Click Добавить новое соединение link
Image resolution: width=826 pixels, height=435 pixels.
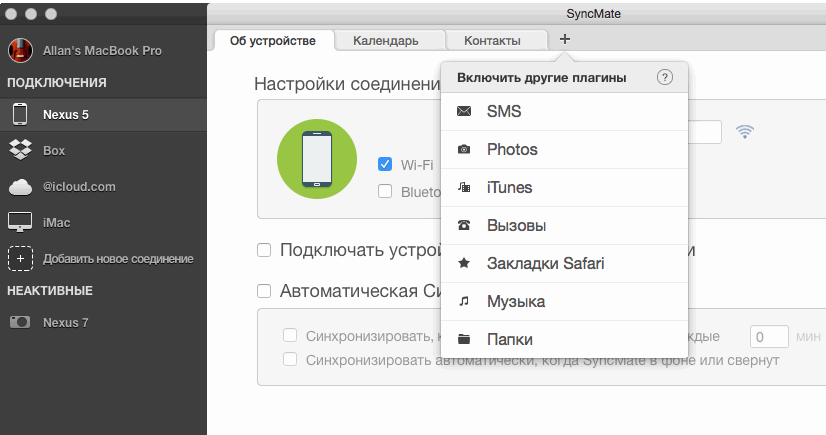(x=118, y=259)
